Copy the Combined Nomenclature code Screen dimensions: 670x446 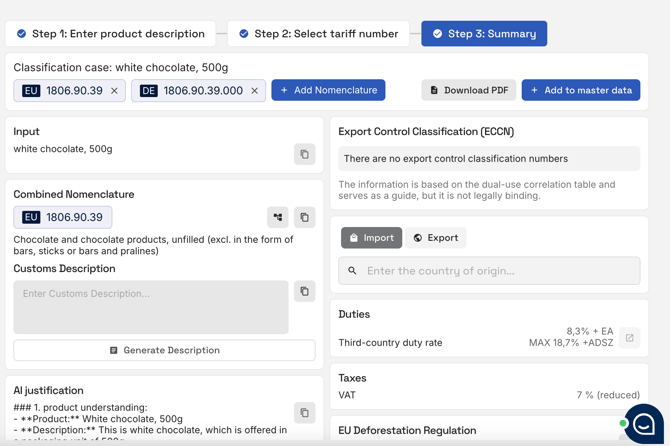tap(304, 217)
